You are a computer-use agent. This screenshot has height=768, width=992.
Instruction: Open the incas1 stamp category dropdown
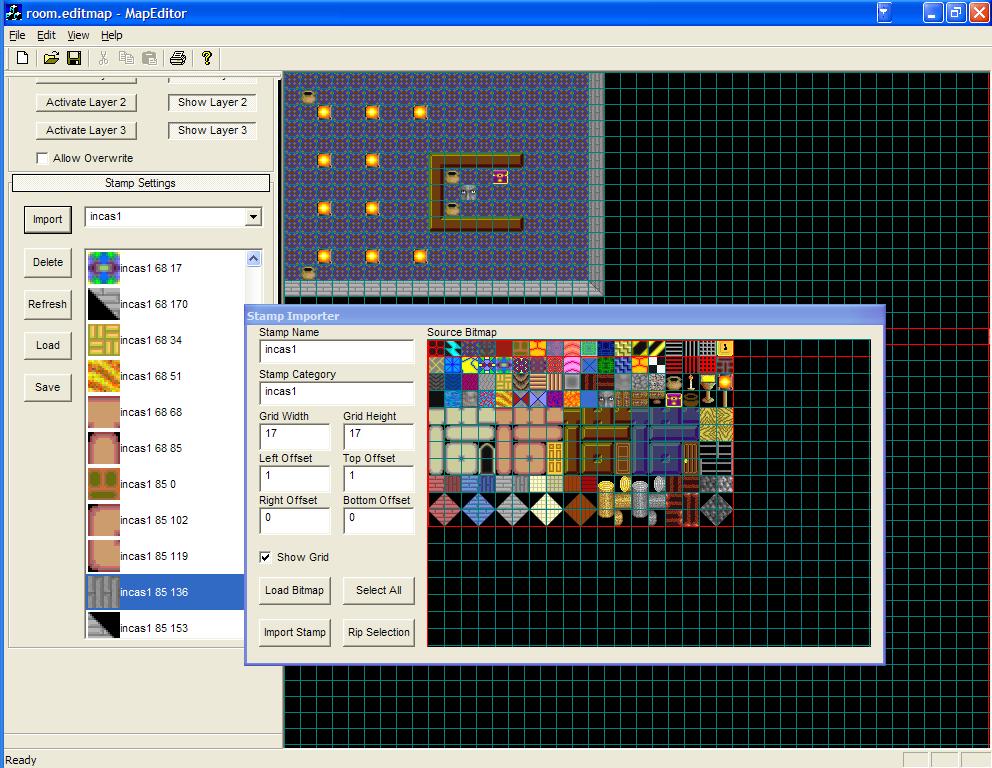click(253, 217)
